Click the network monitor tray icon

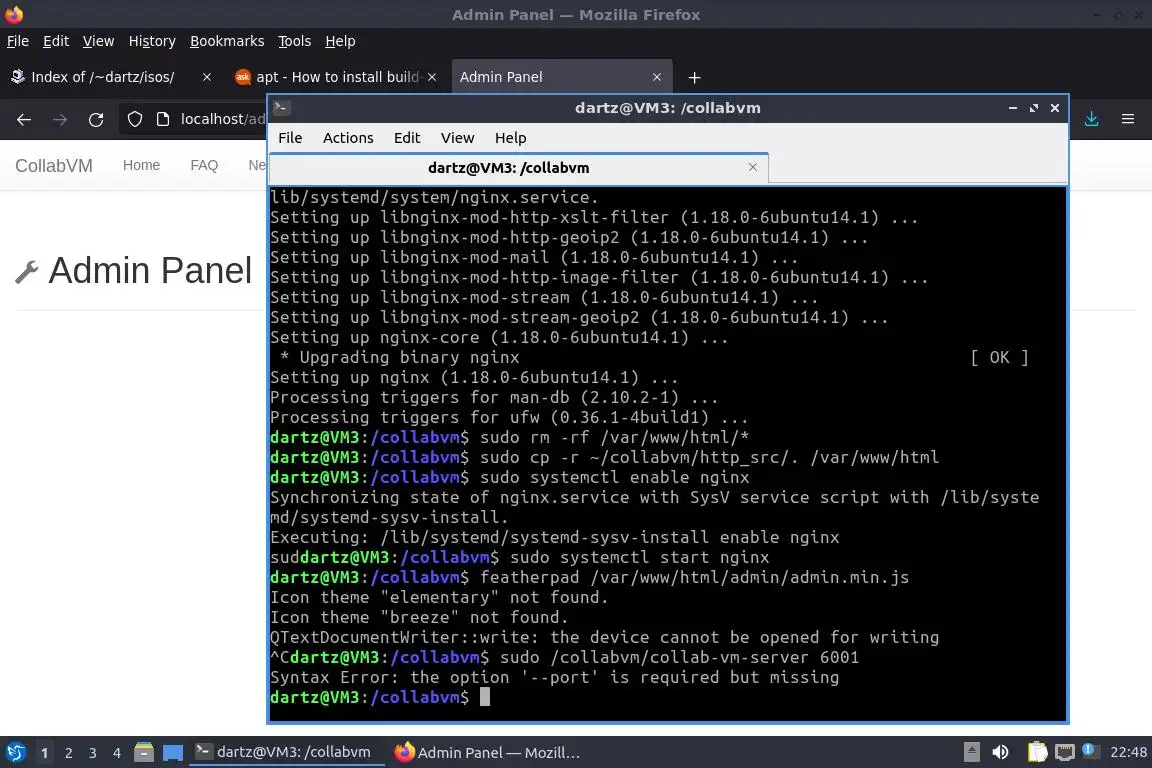[1065, 752]
